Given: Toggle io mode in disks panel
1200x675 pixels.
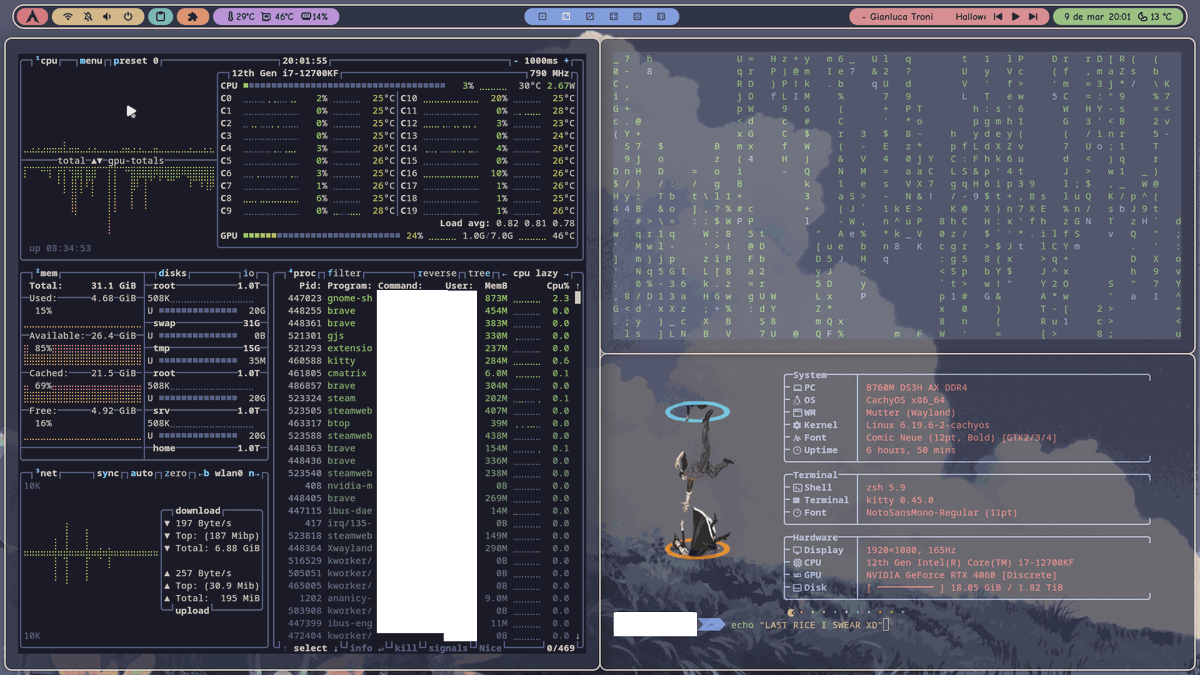Looking at the screenshot, I should click(249, 273).
